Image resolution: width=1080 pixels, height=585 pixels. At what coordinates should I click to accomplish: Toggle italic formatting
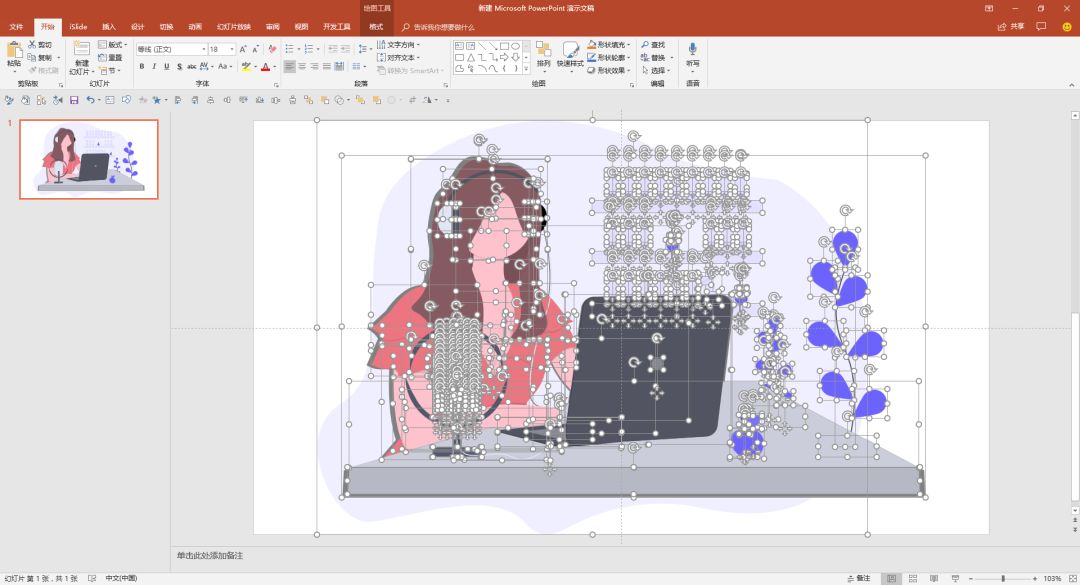coord(154,67)
